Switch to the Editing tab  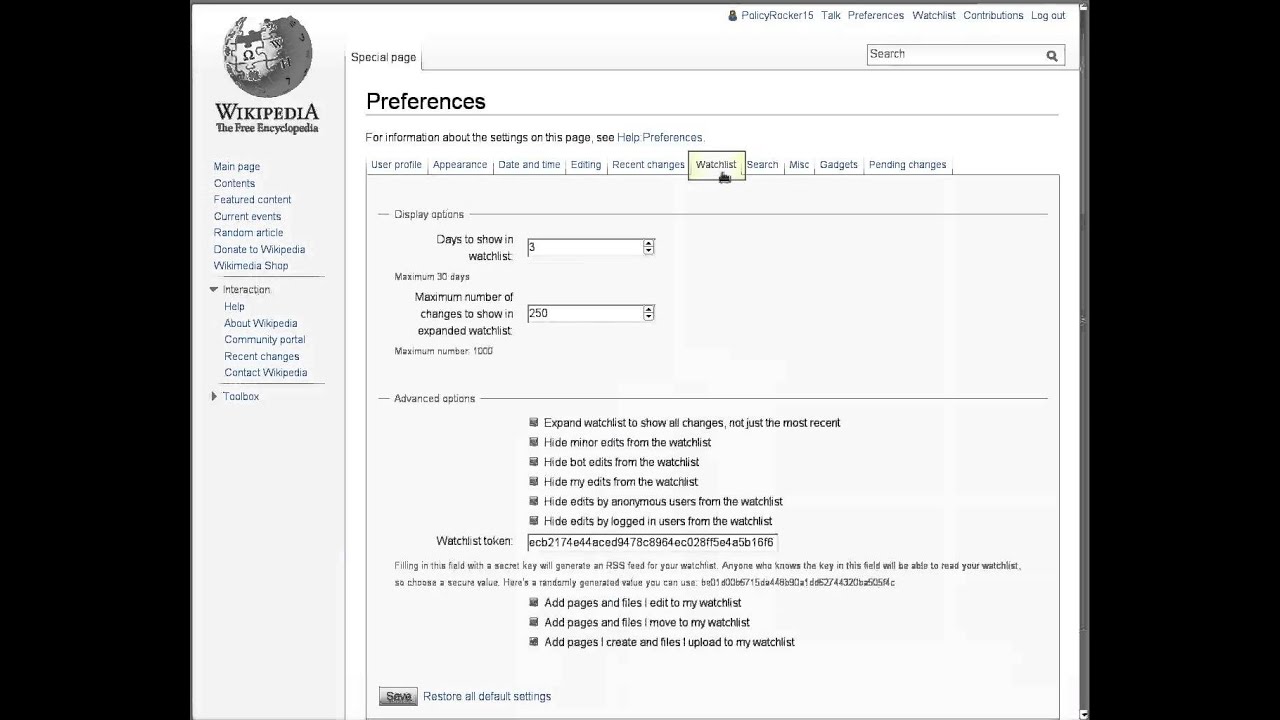(x=586, y=165)
